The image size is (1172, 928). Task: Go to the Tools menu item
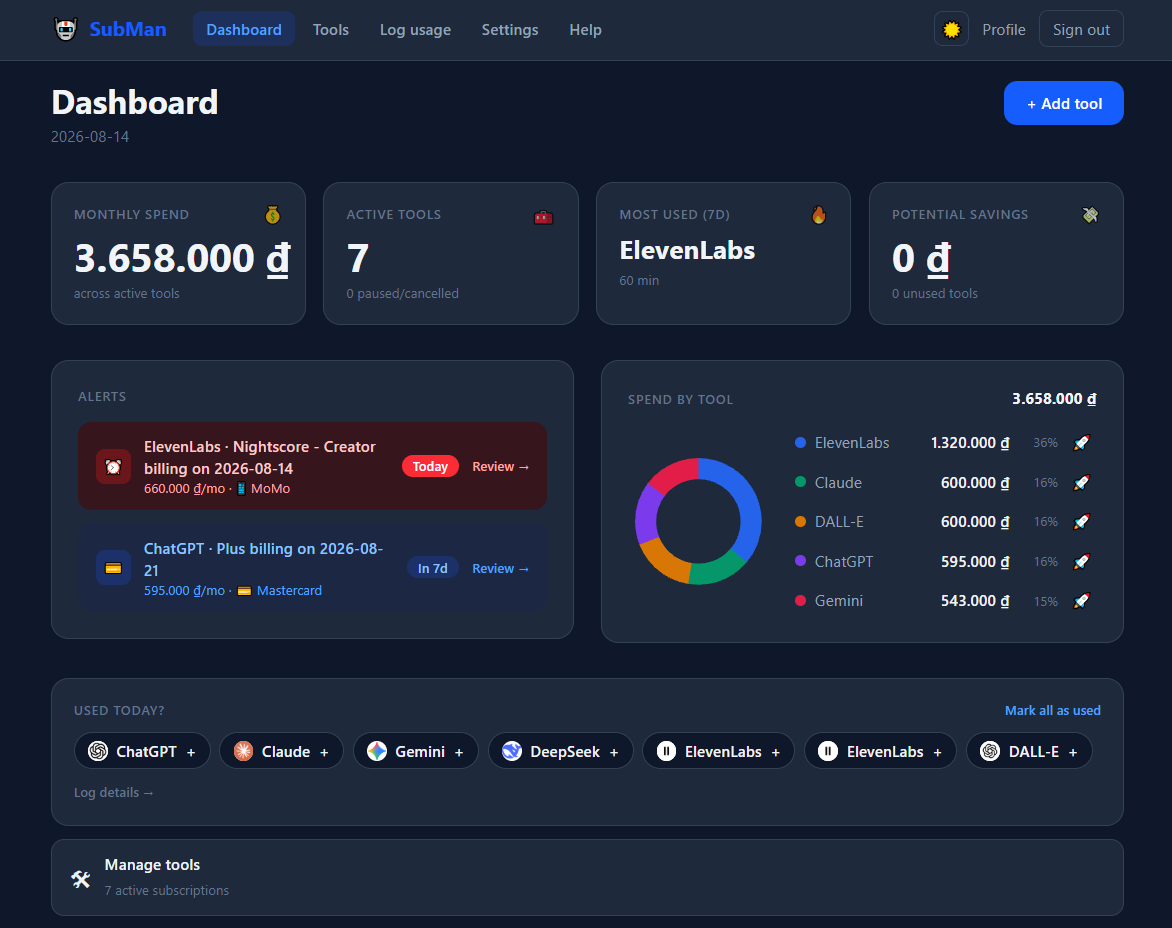pos(330,29)
